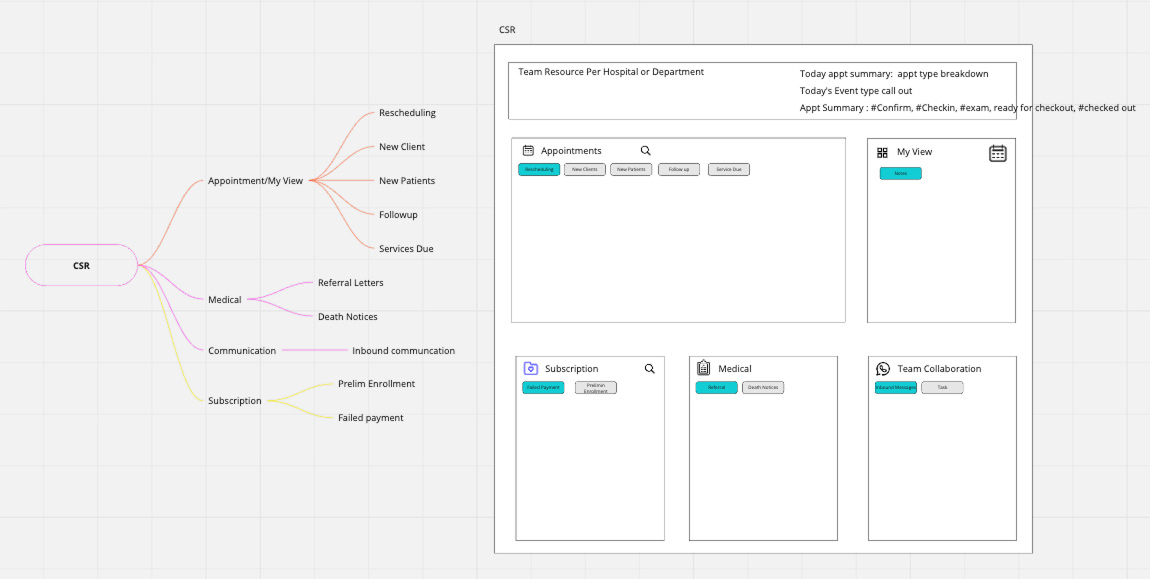Click the Notes button in My View
Screen dimensions: 1150x579
click(900, 174)
